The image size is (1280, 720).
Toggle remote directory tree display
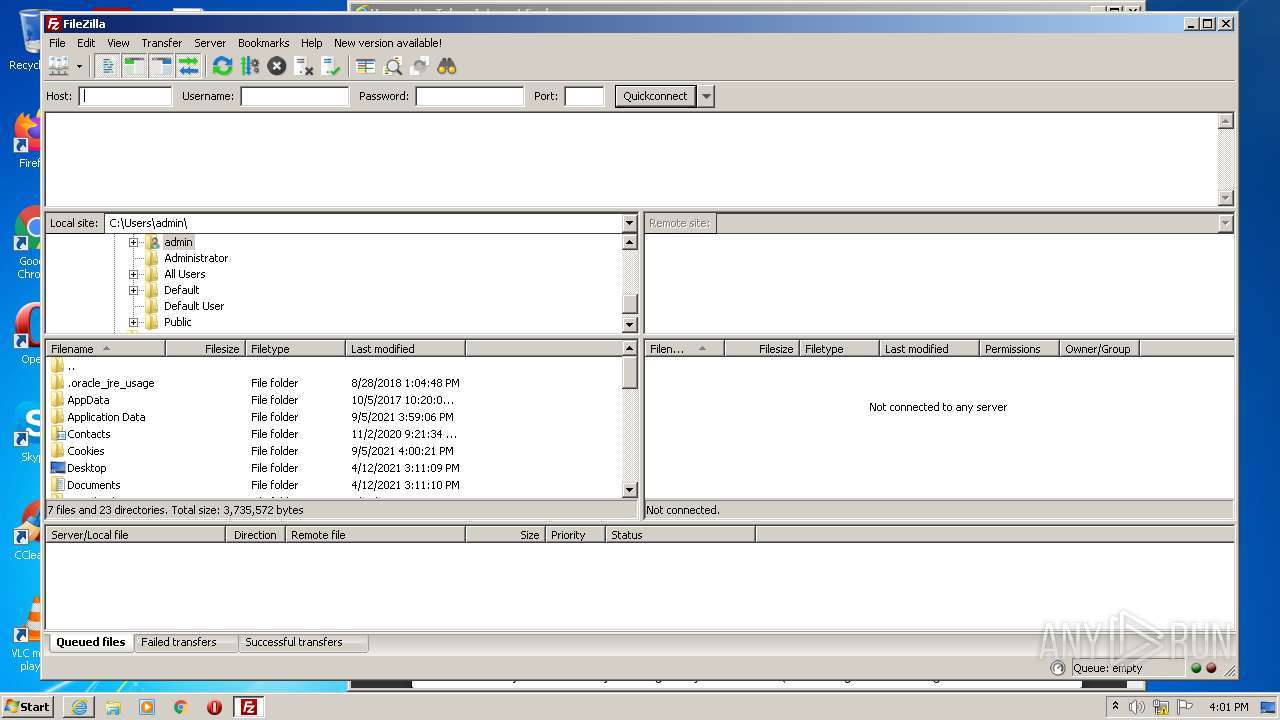click(161, 66)
